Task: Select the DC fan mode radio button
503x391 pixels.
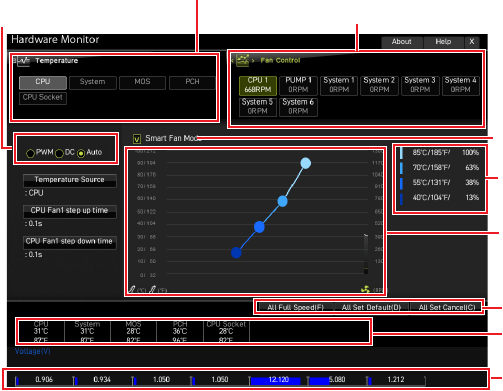Action: point(59,153)
